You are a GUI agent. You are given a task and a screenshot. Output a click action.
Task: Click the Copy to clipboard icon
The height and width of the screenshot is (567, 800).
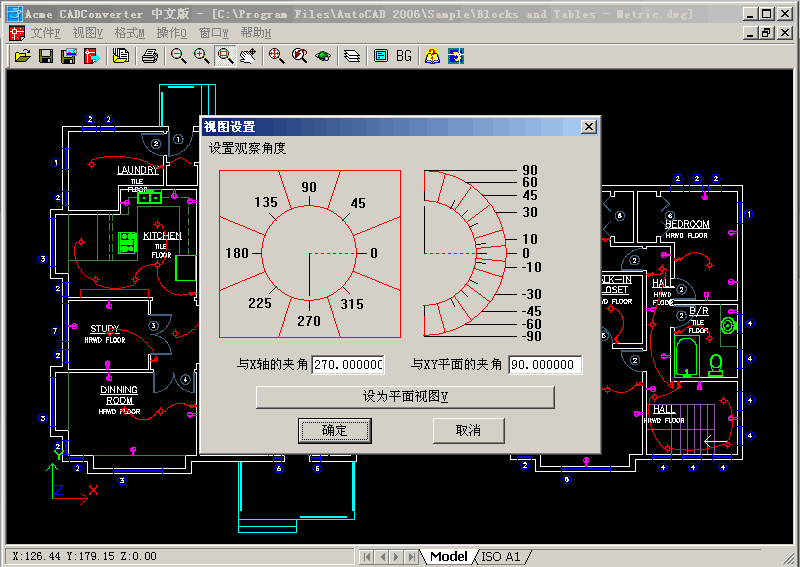coord(120,56)
